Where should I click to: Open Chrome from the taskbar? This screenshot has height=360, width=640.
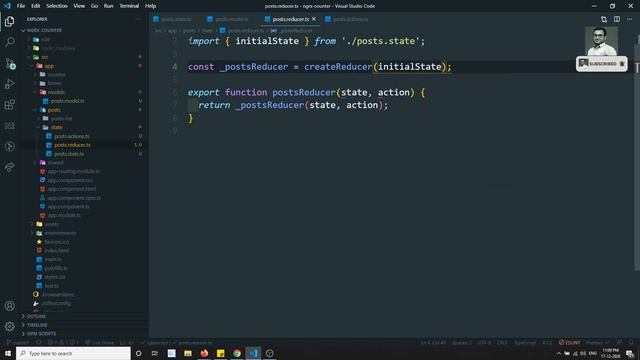click(x=237, y=353)
